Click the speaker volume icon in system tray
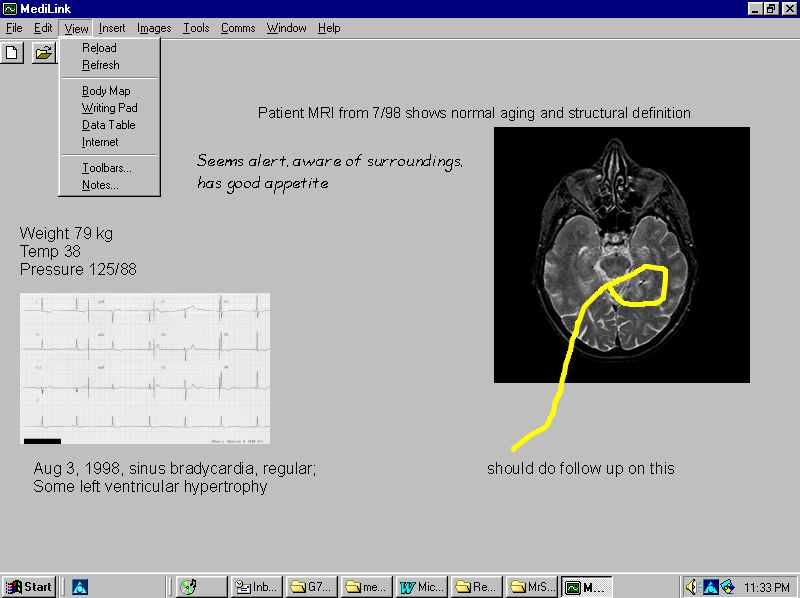This screenshot has height=598, width=800. (x=691, y=587)
